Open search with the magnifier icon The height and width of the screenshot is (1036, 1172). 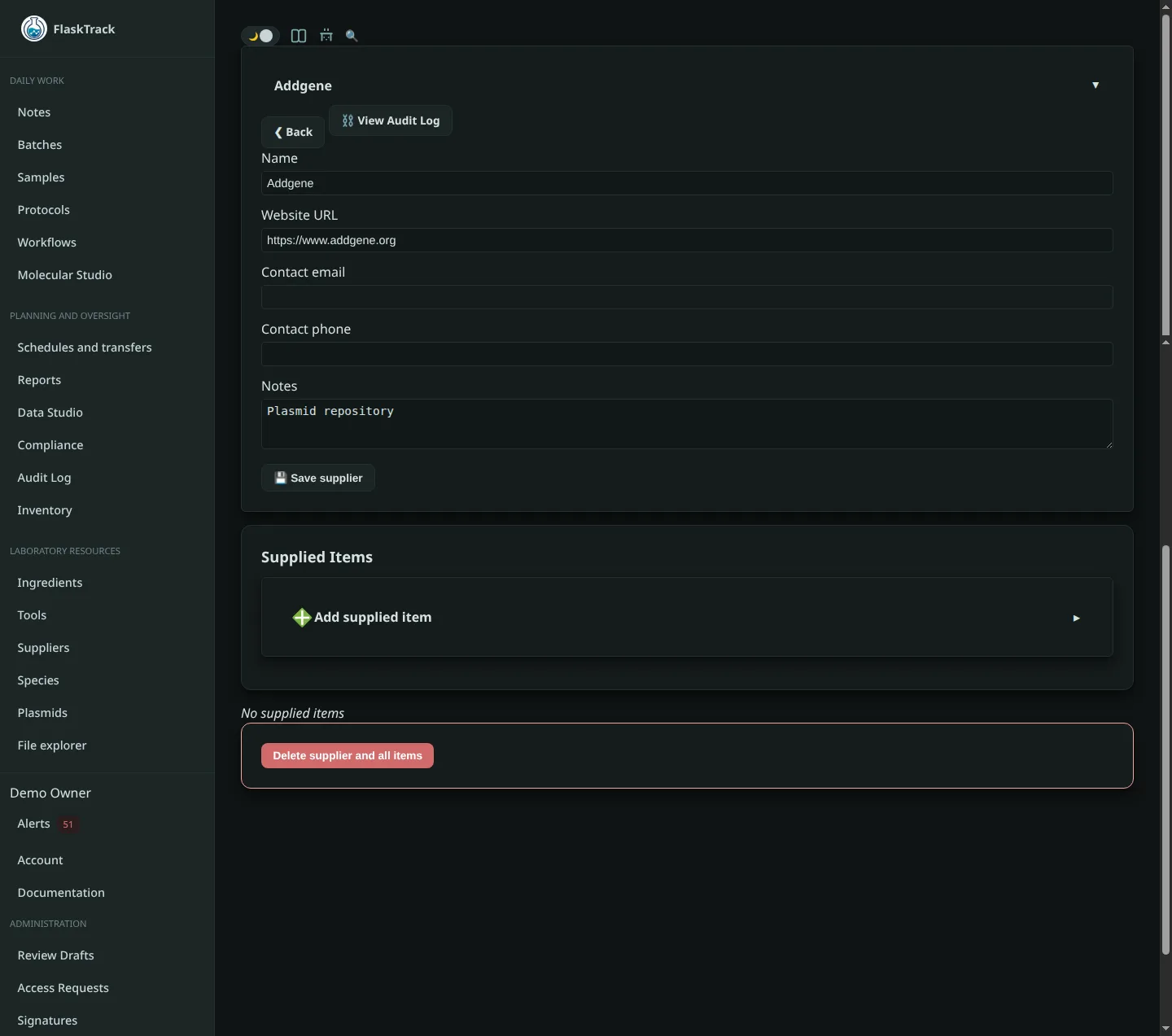click(x=352, y=36)
